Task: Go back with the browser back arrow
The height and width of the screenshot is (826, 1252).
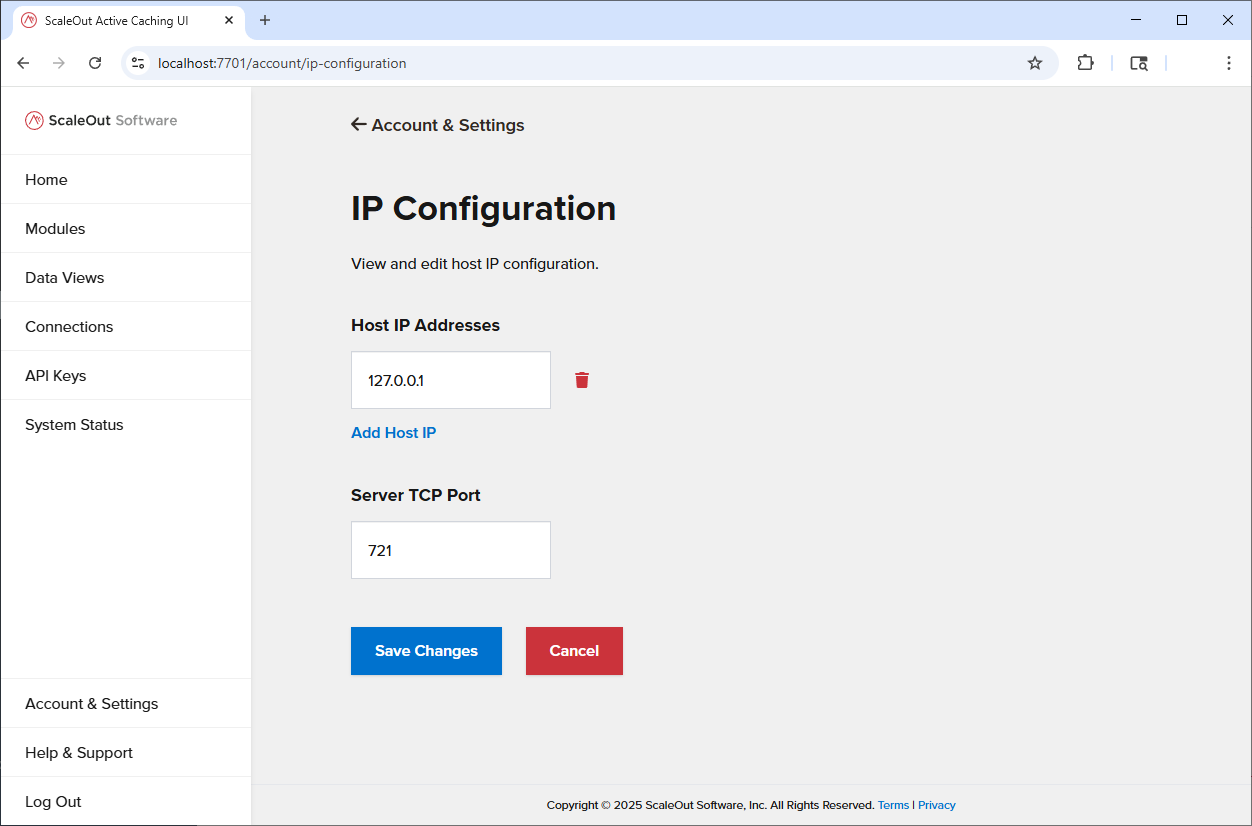Action: tap(23, 63)
